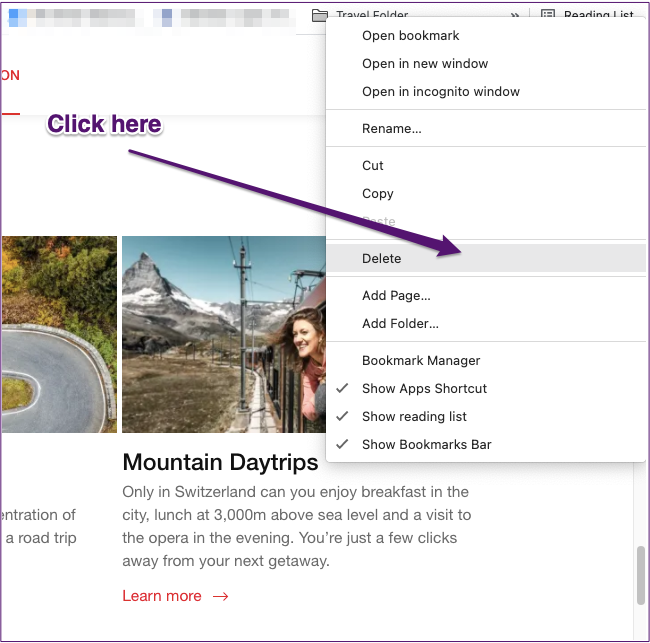Select Rename... from context menu

click(486, 129)
